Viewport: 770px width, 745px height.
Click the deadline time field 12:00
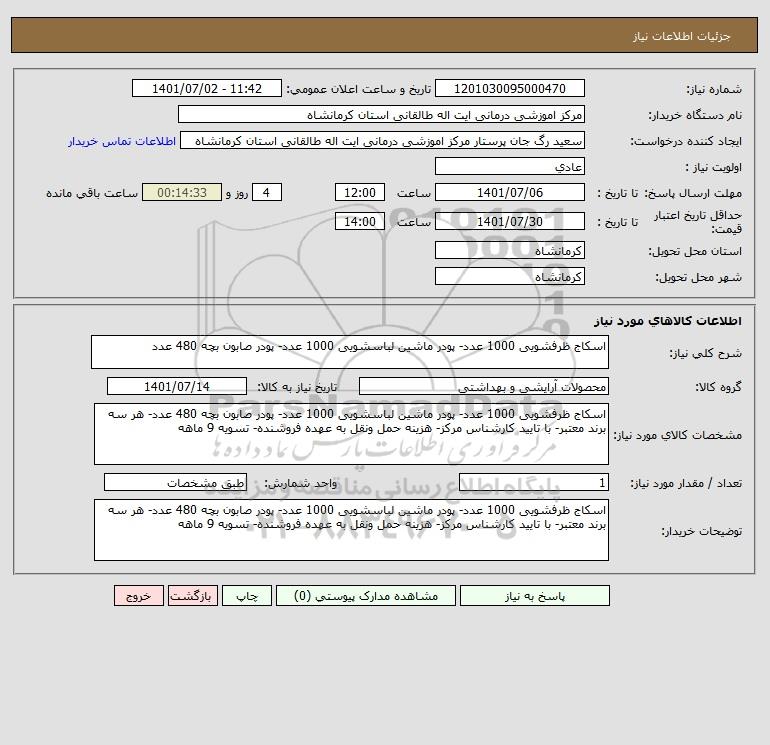click(360, 193)
